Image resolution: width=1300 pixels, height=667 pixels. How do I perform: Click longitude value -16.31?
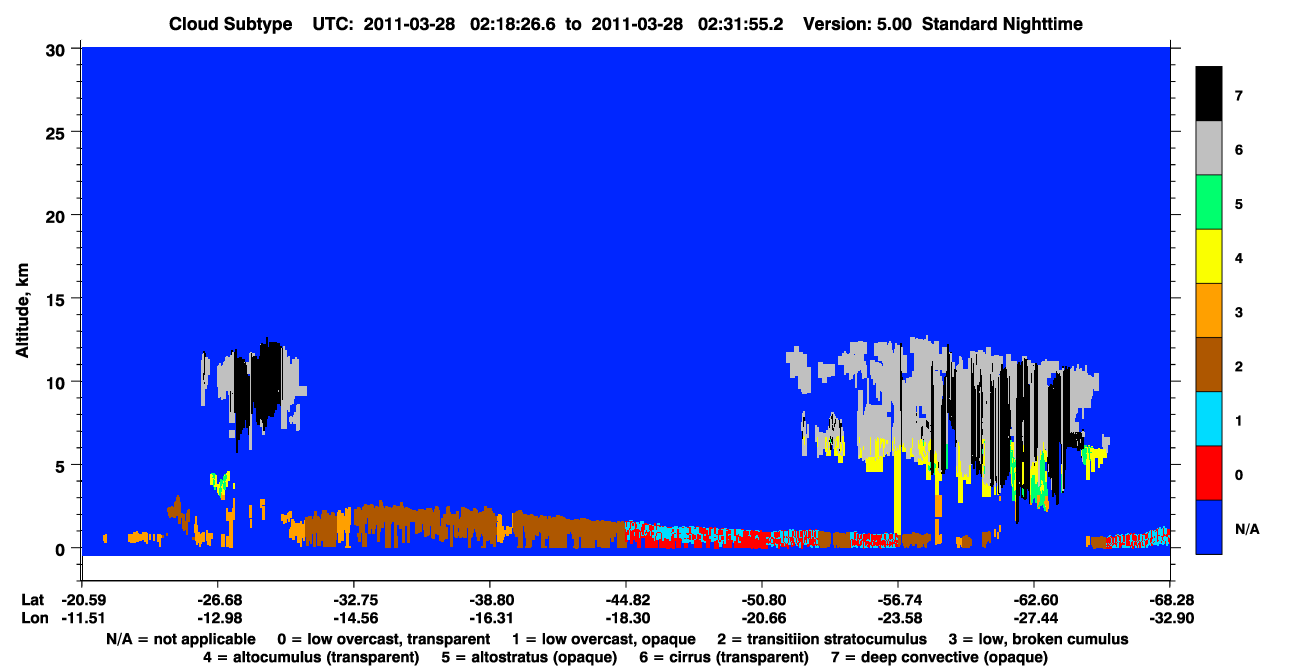click(489, 618)
